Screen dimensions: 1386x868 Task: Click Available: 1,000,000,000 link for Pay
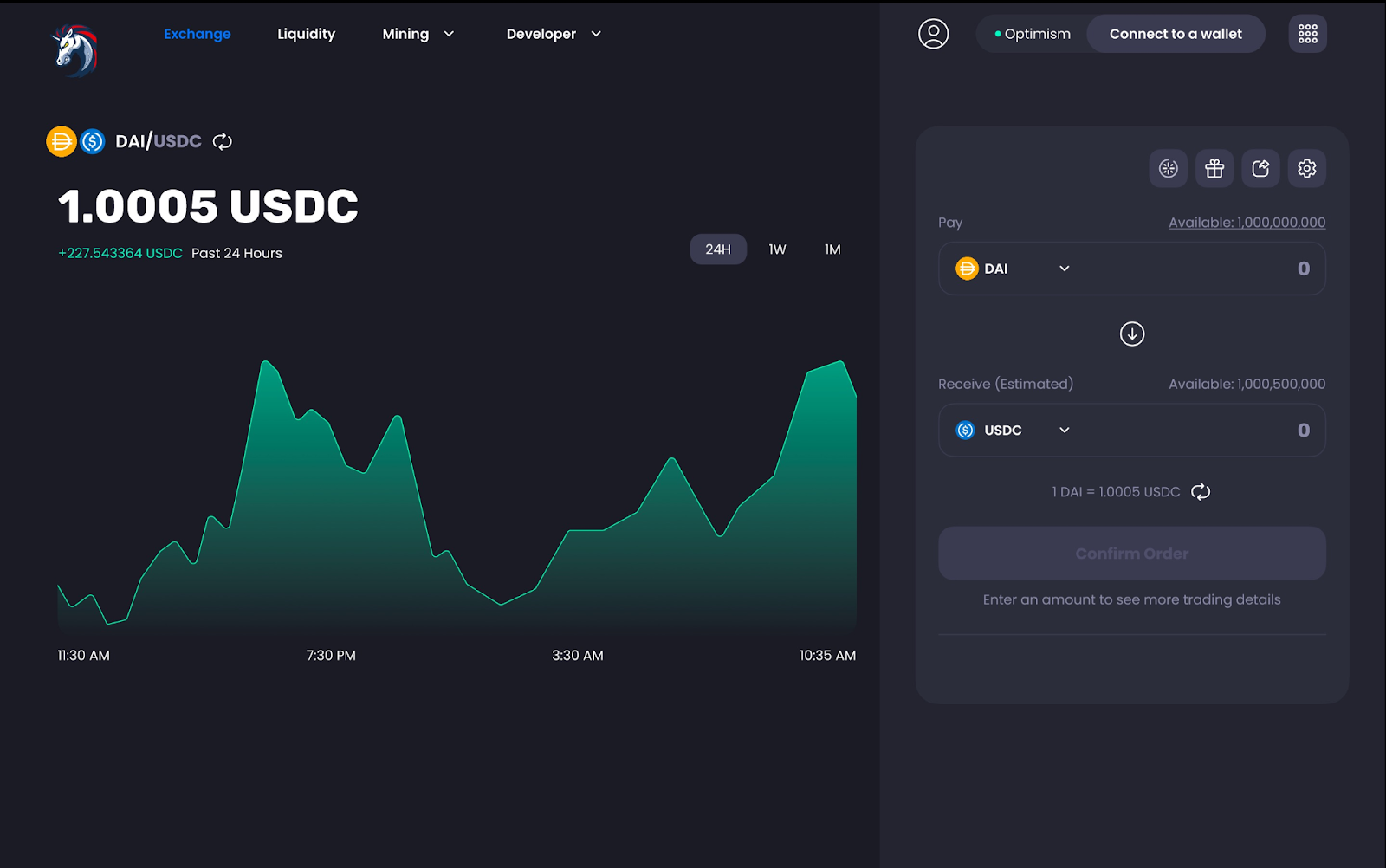[1247, 223]
